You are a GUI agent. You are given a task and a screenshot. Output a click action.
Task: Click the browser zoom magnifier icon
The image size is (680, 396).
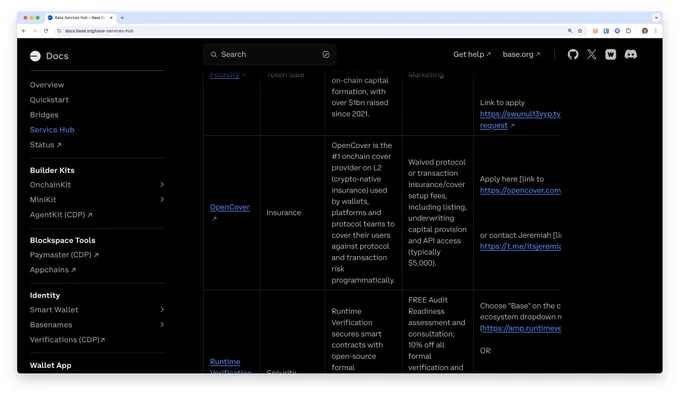[570, 31]
